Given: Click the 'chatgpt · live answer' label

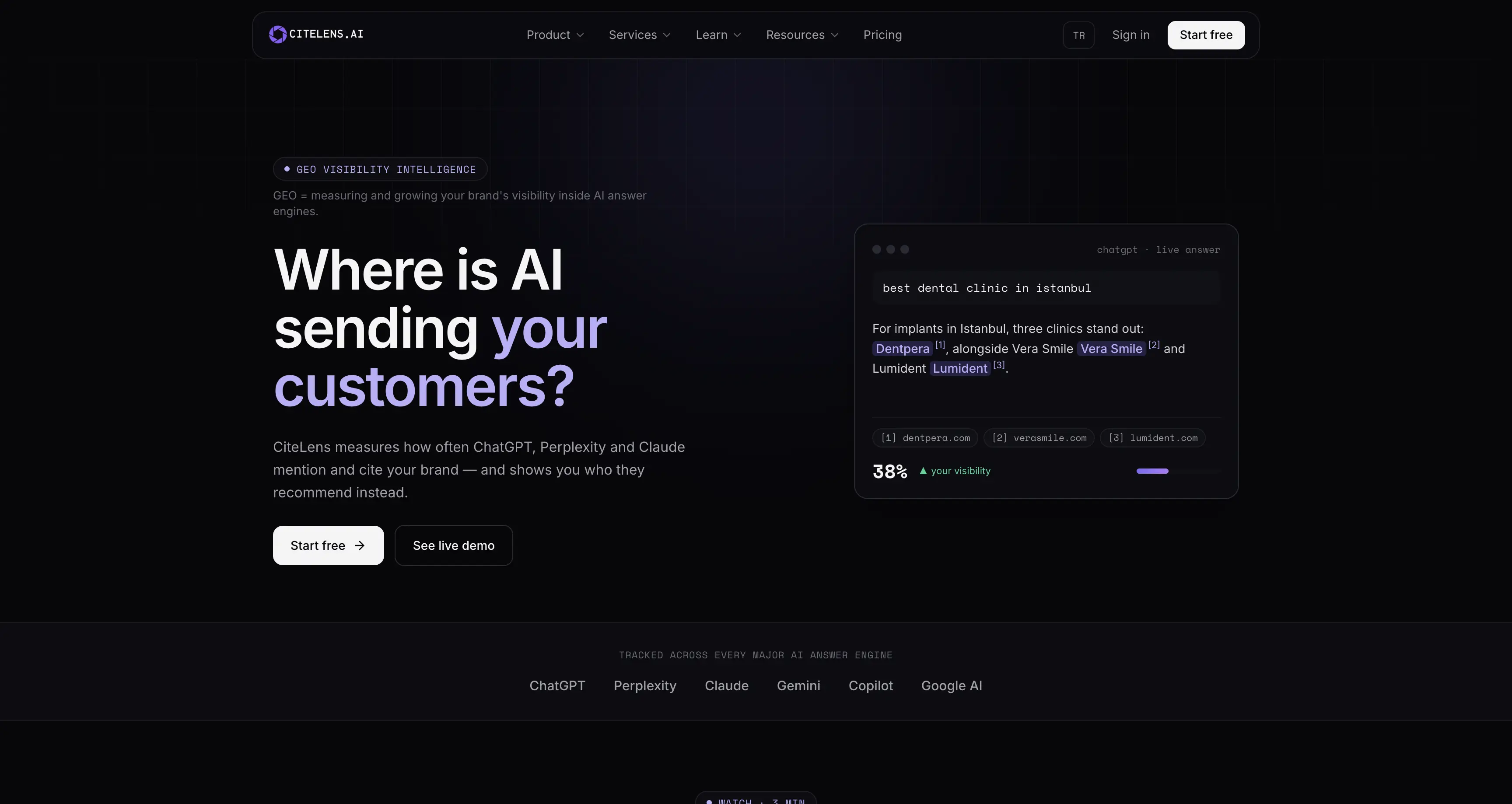Looking at the screenshot, I should (1158, 249).
